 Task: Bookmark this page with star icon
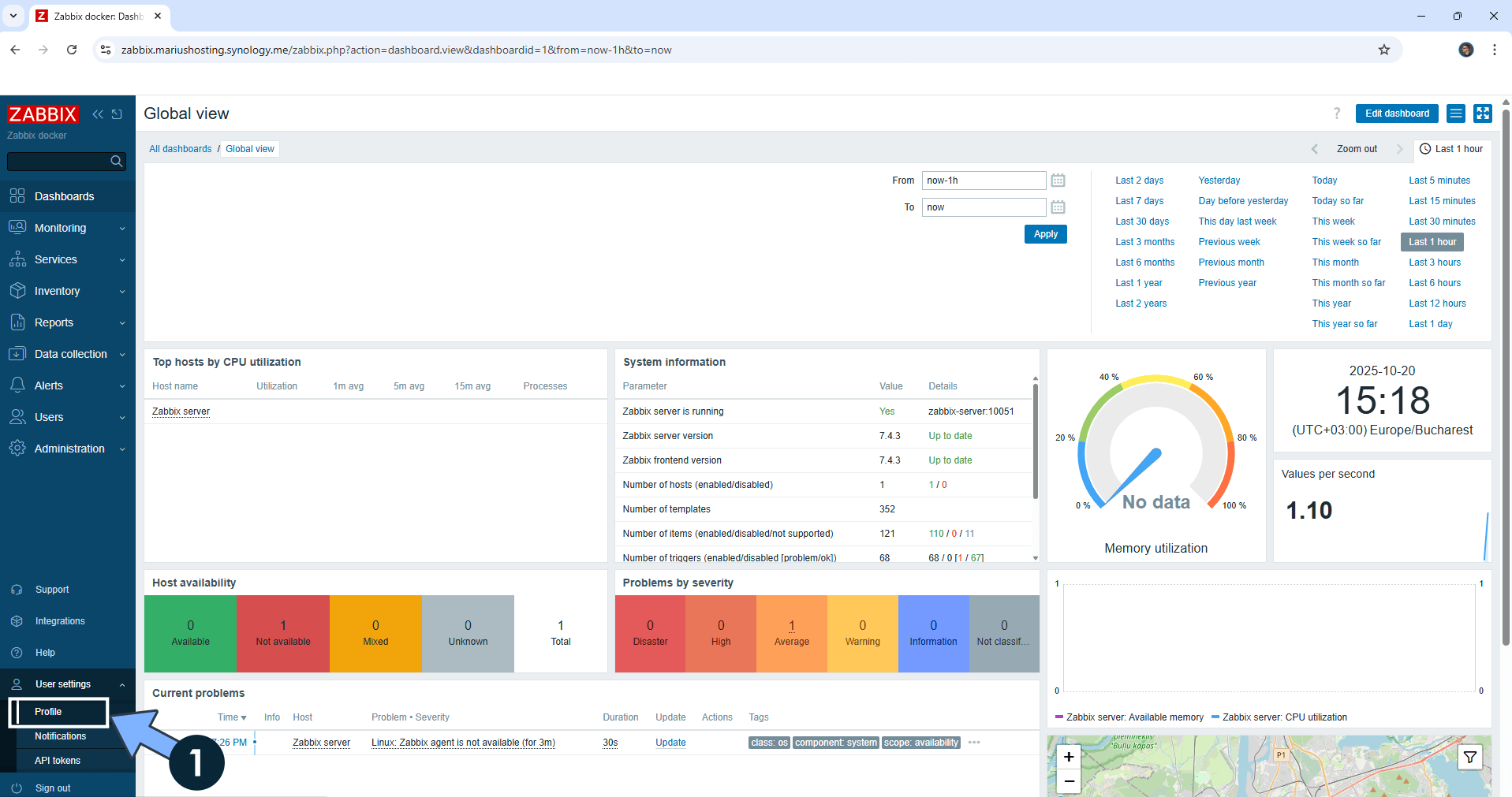coord(1384,50)
